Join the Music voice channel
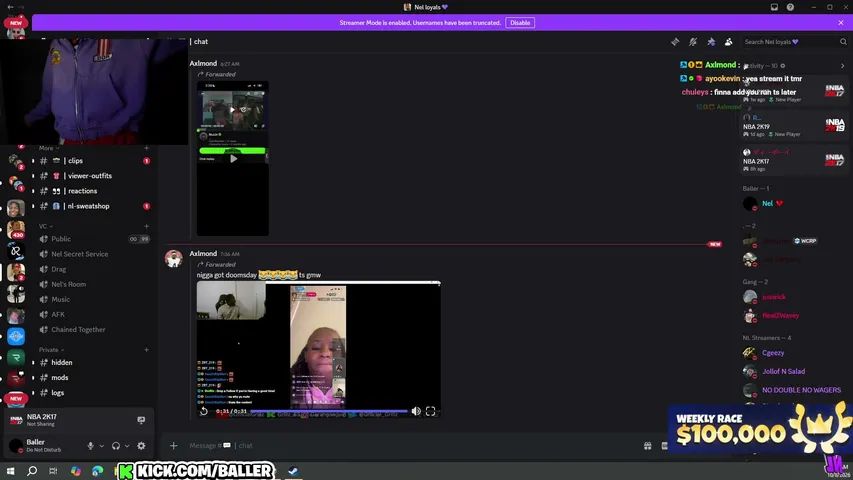Viewport: 853px width, 480px height. pyautogui.click(x=60, y=299)
